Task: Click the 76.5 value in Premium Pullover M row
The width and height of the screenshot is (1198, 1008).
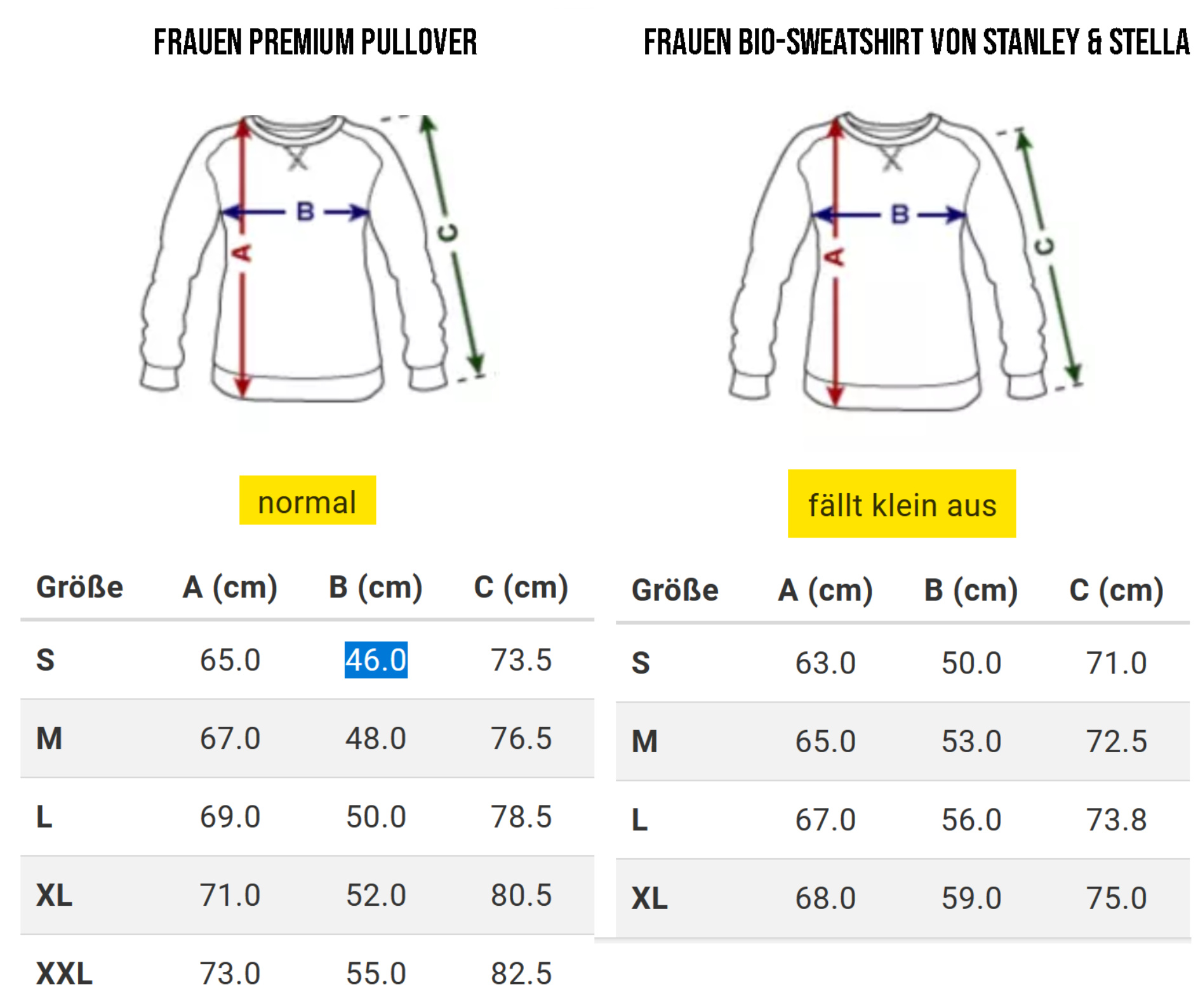Action: (x=521, y=738)
